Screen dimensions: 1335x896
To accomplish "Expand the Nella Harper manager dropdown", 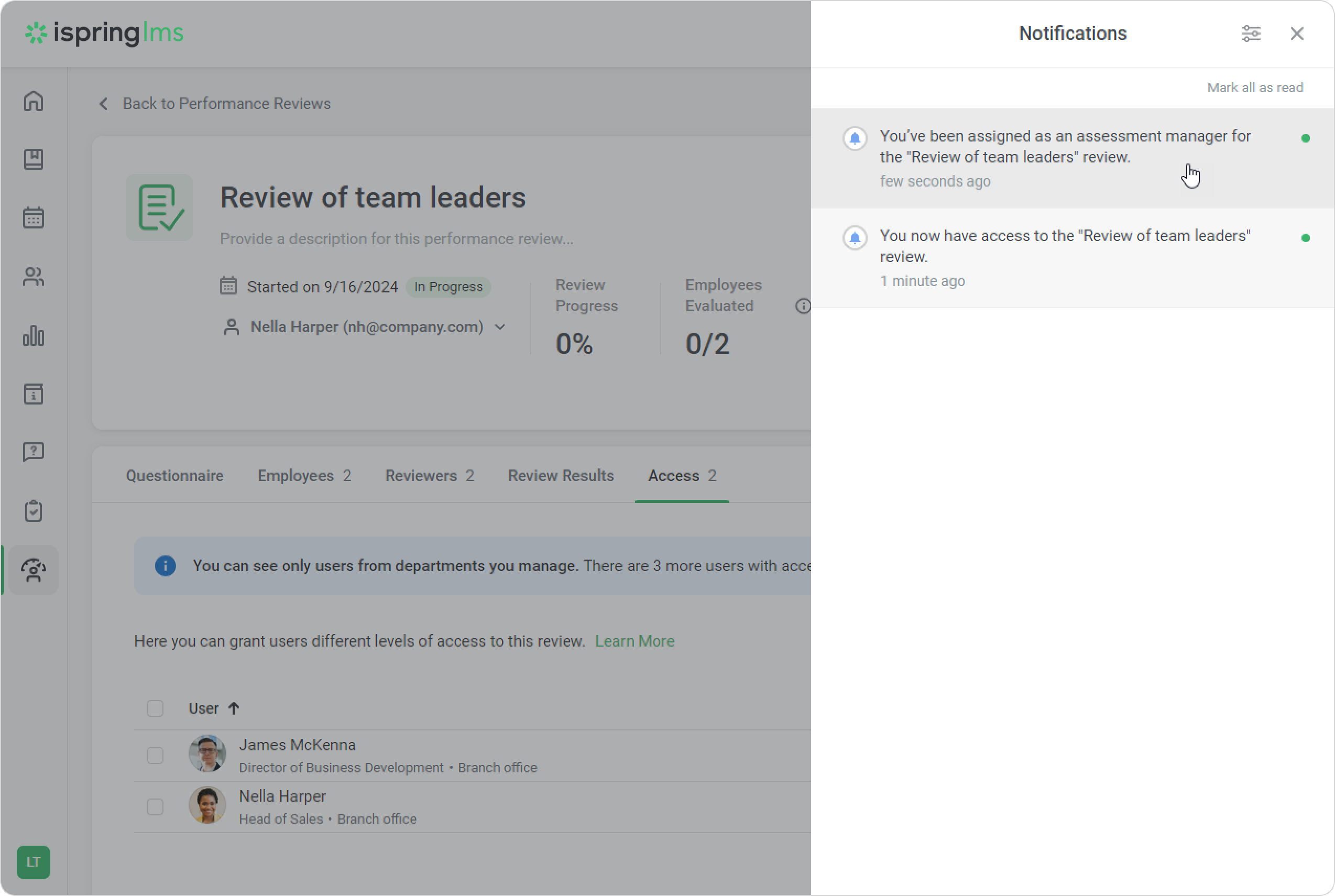I will [x=500, y=327].
